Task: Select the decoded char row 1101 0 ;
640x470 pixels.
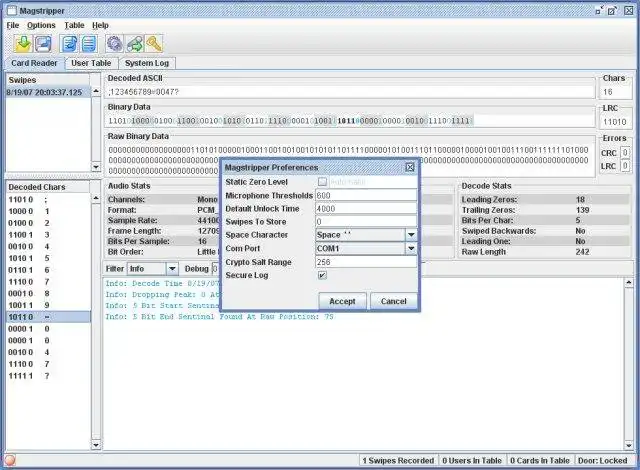Action: (48, 200)
